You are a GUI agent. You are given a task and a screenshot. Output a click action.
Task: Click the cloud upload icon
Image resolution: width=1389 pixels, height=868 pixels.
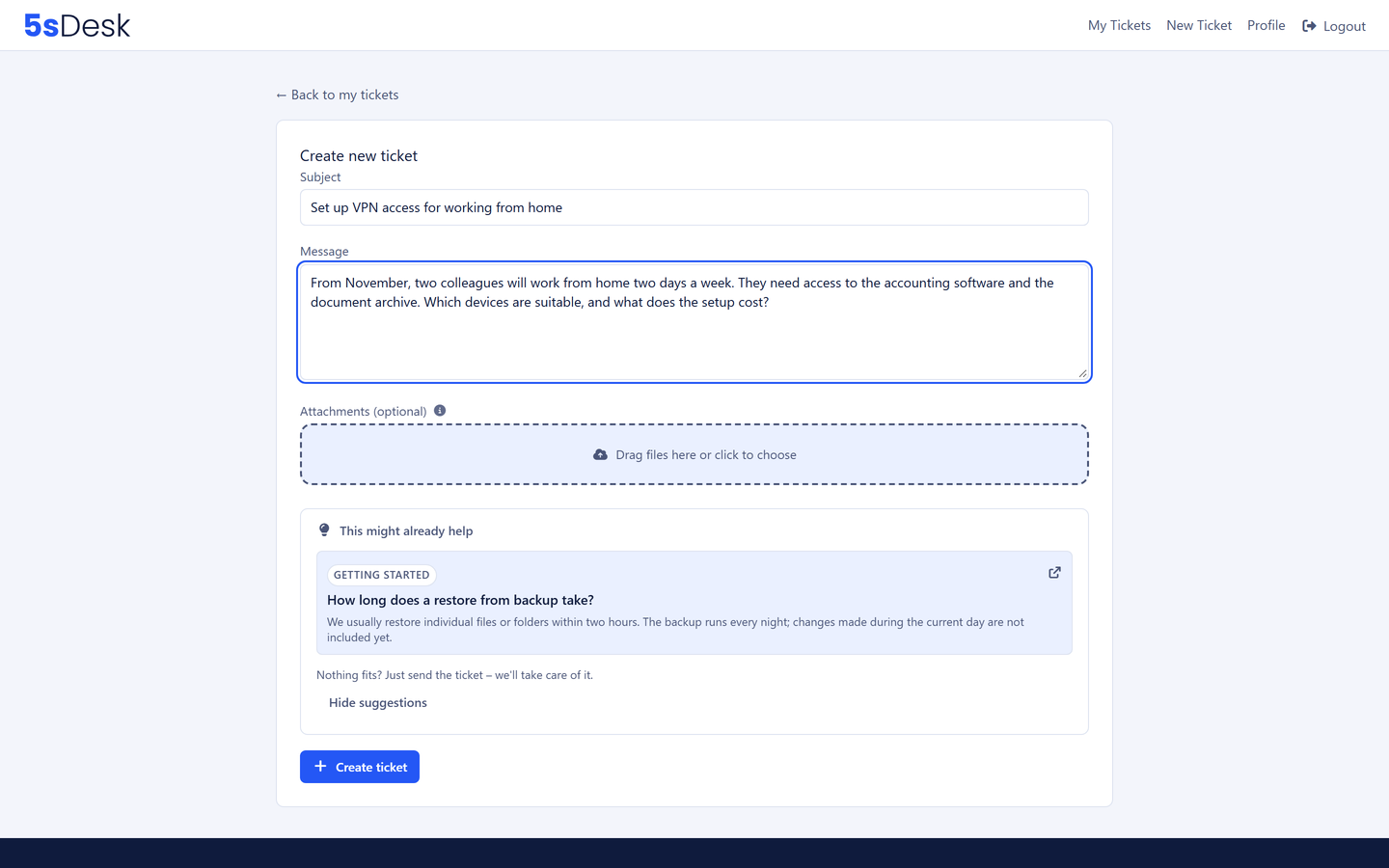[600, 455]
